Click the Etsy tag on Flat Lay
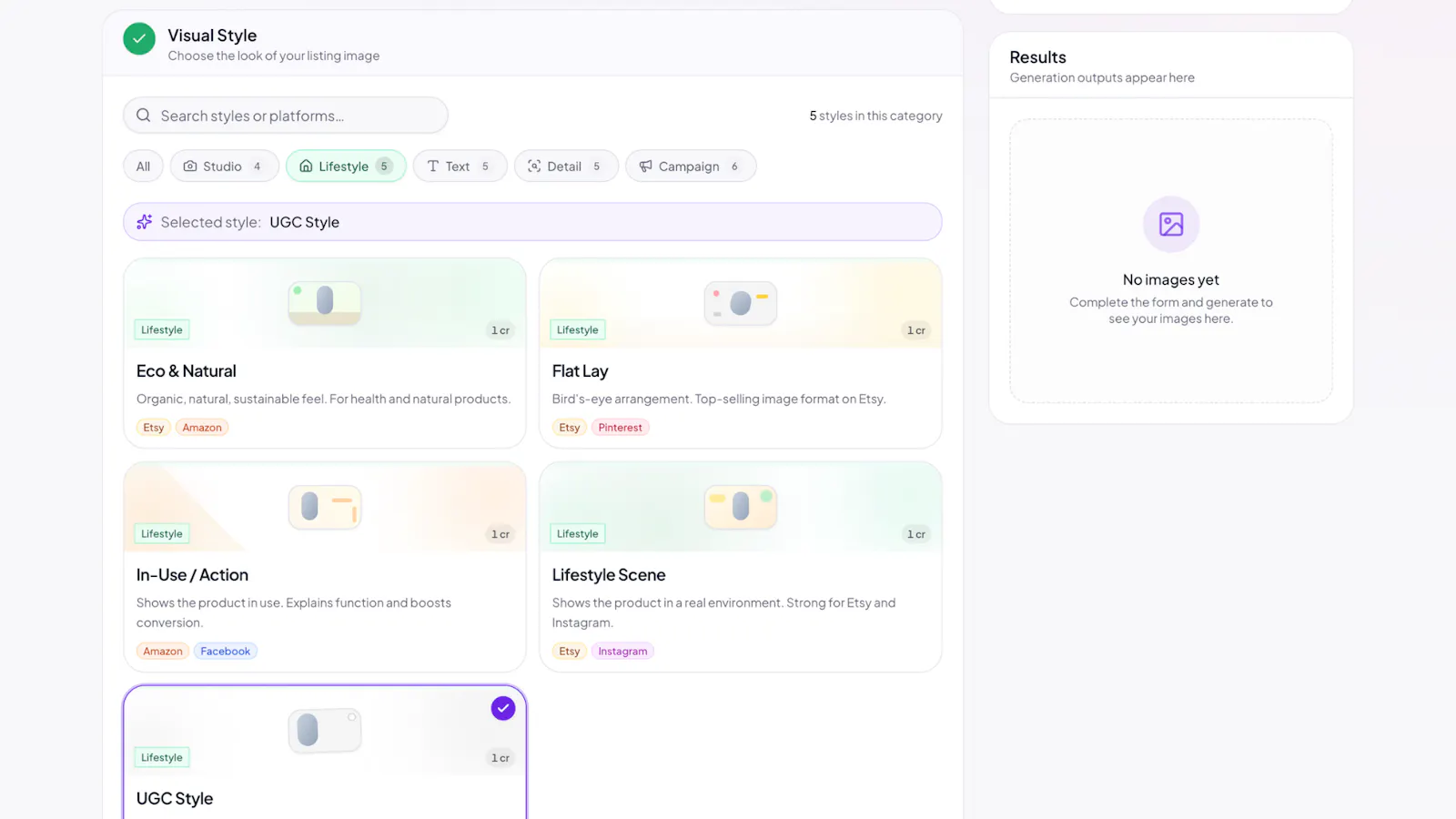1456x819 pixels. (x=570, y=428)
